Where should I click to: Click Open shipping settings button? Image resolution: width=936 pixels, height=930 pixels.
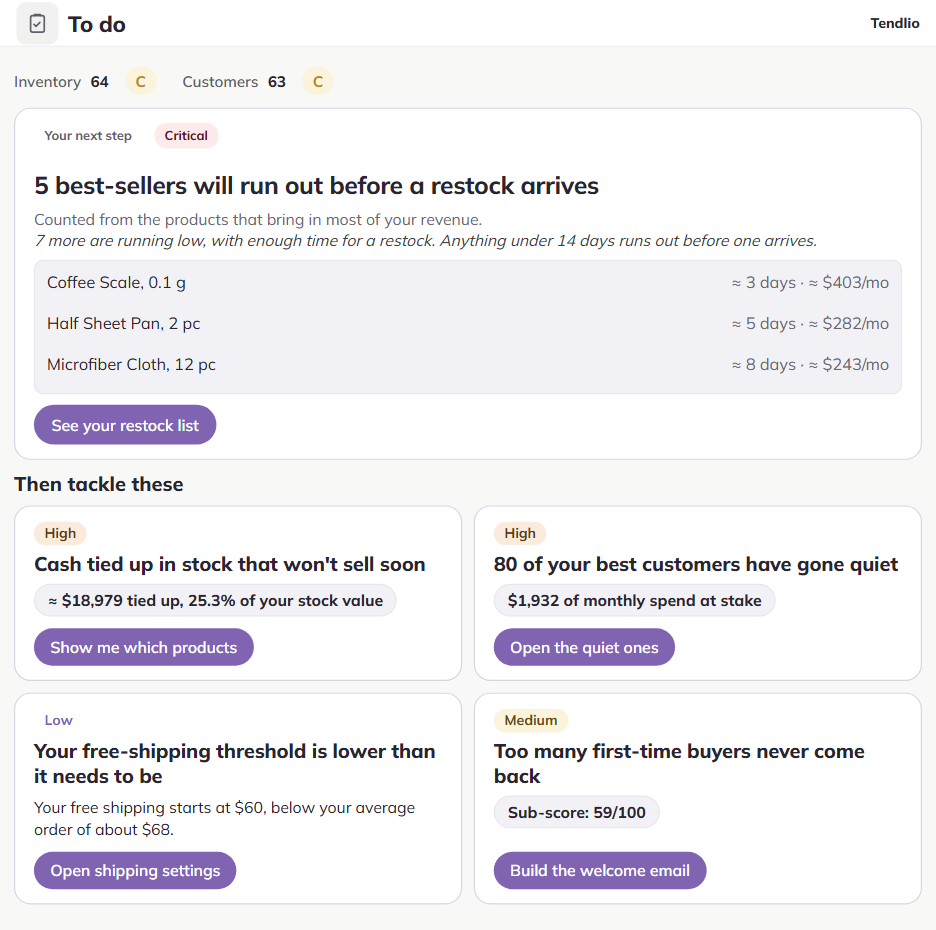(135, 870)
